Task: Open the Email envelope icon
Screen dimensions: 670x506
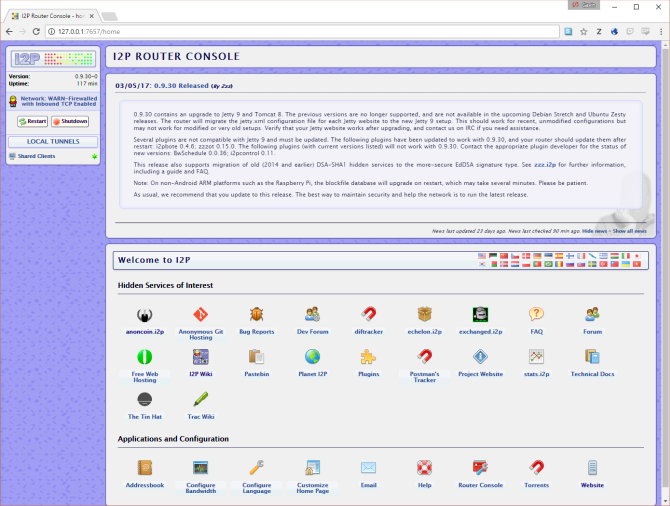Action: [x=368, y=467]
